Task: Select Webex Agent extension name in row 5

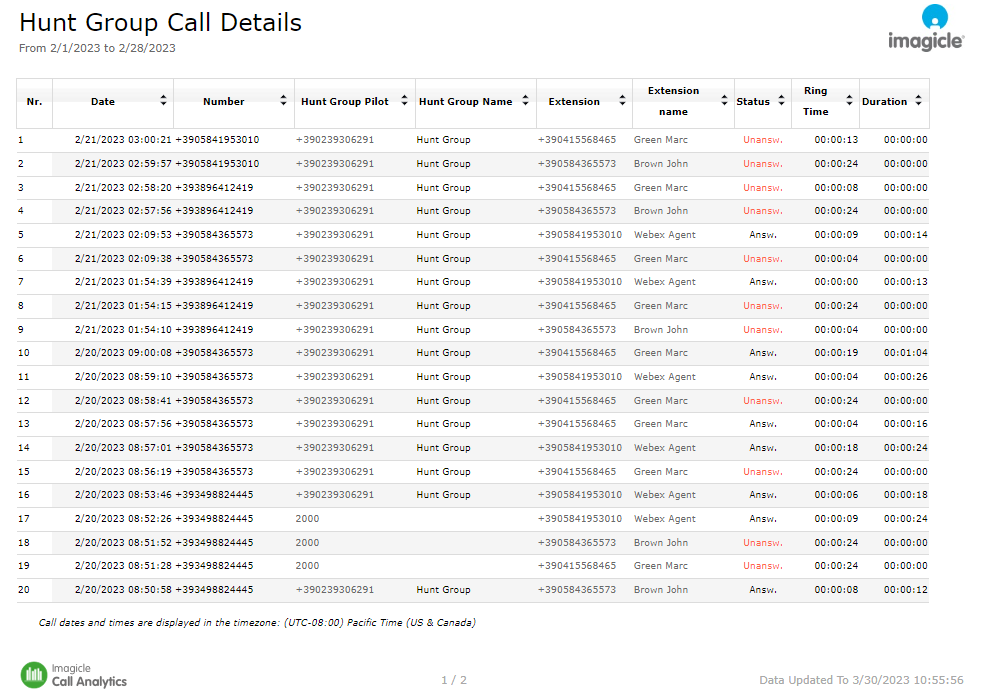Action: pyautogui.click(x=664, y=235)
